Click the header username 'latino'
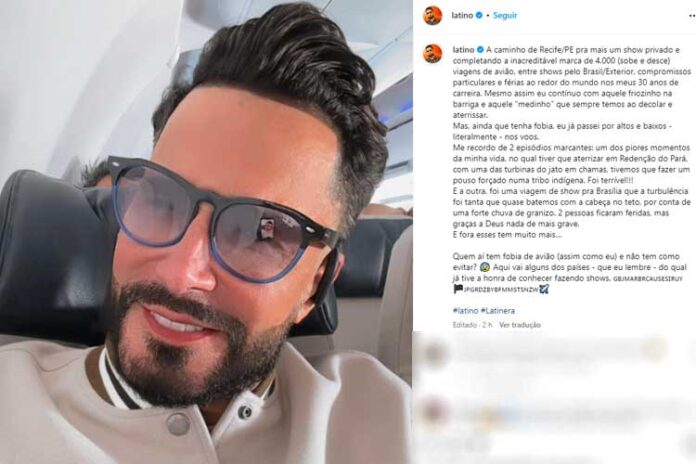The image size is (696, 464). (462, 16)
